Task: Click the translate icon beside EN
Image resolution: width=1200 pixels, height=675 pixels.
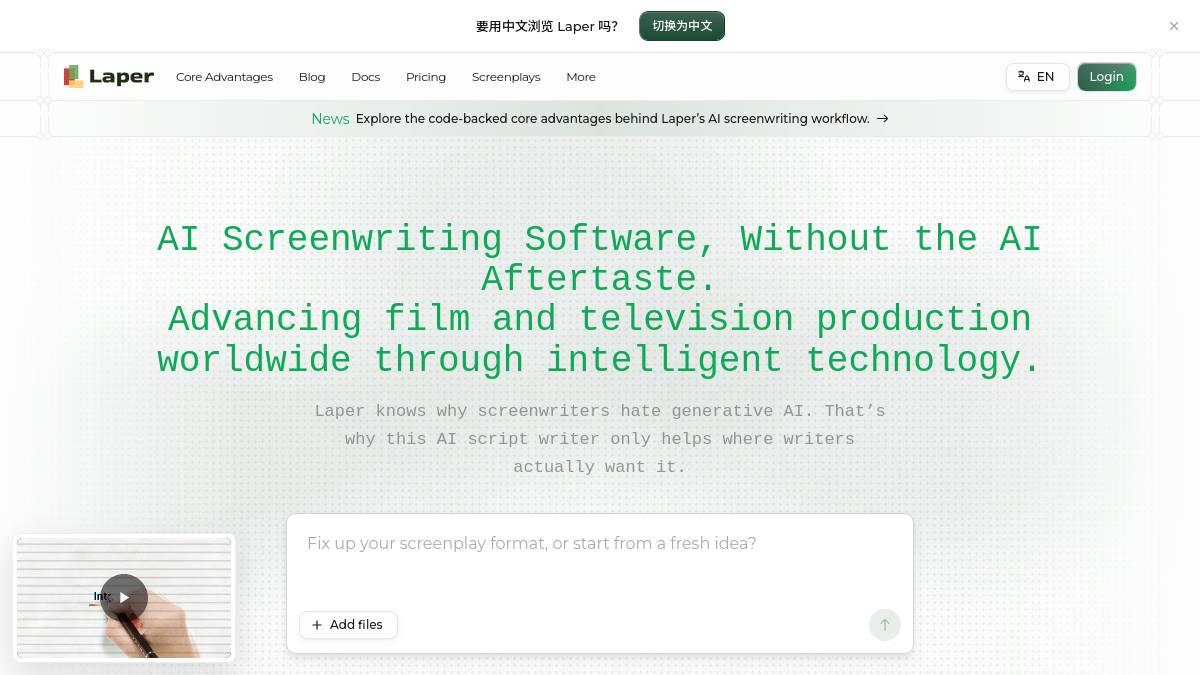Action: pos(1024,77)
